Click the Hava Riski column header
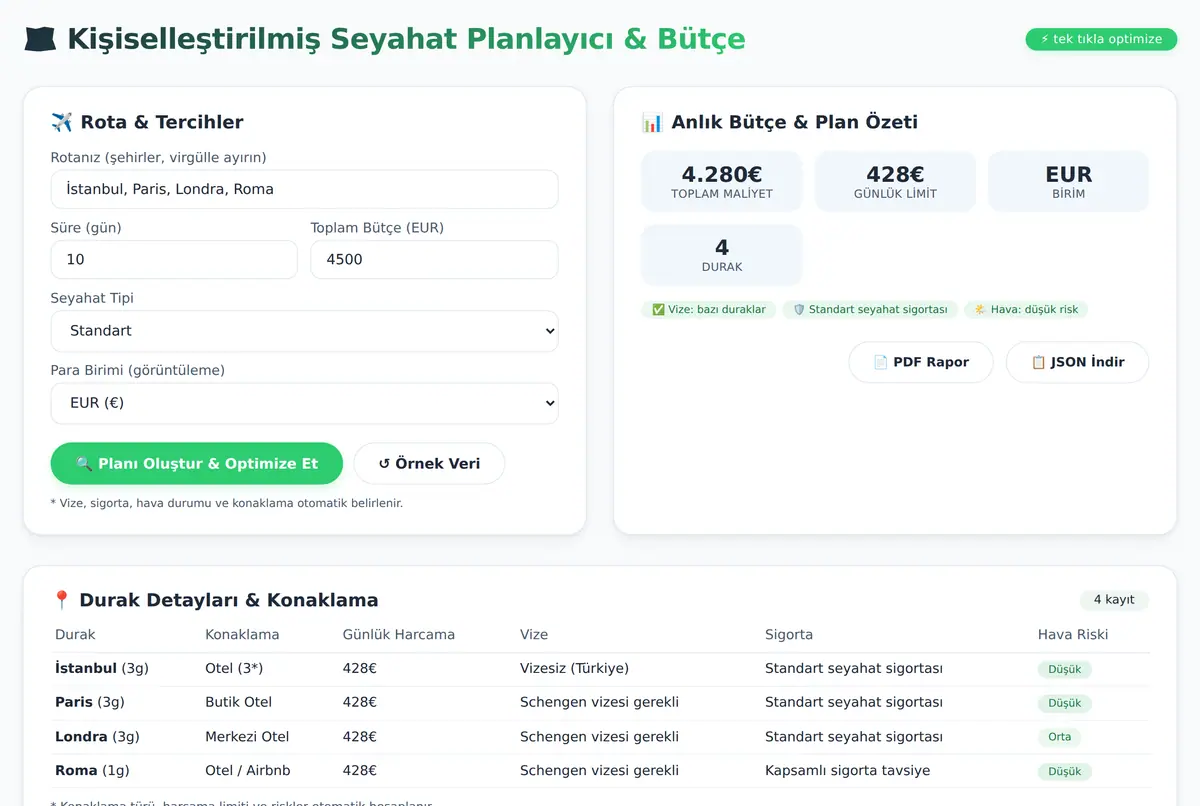This screenshot has width=1200, height=806. pos(1073,635)
